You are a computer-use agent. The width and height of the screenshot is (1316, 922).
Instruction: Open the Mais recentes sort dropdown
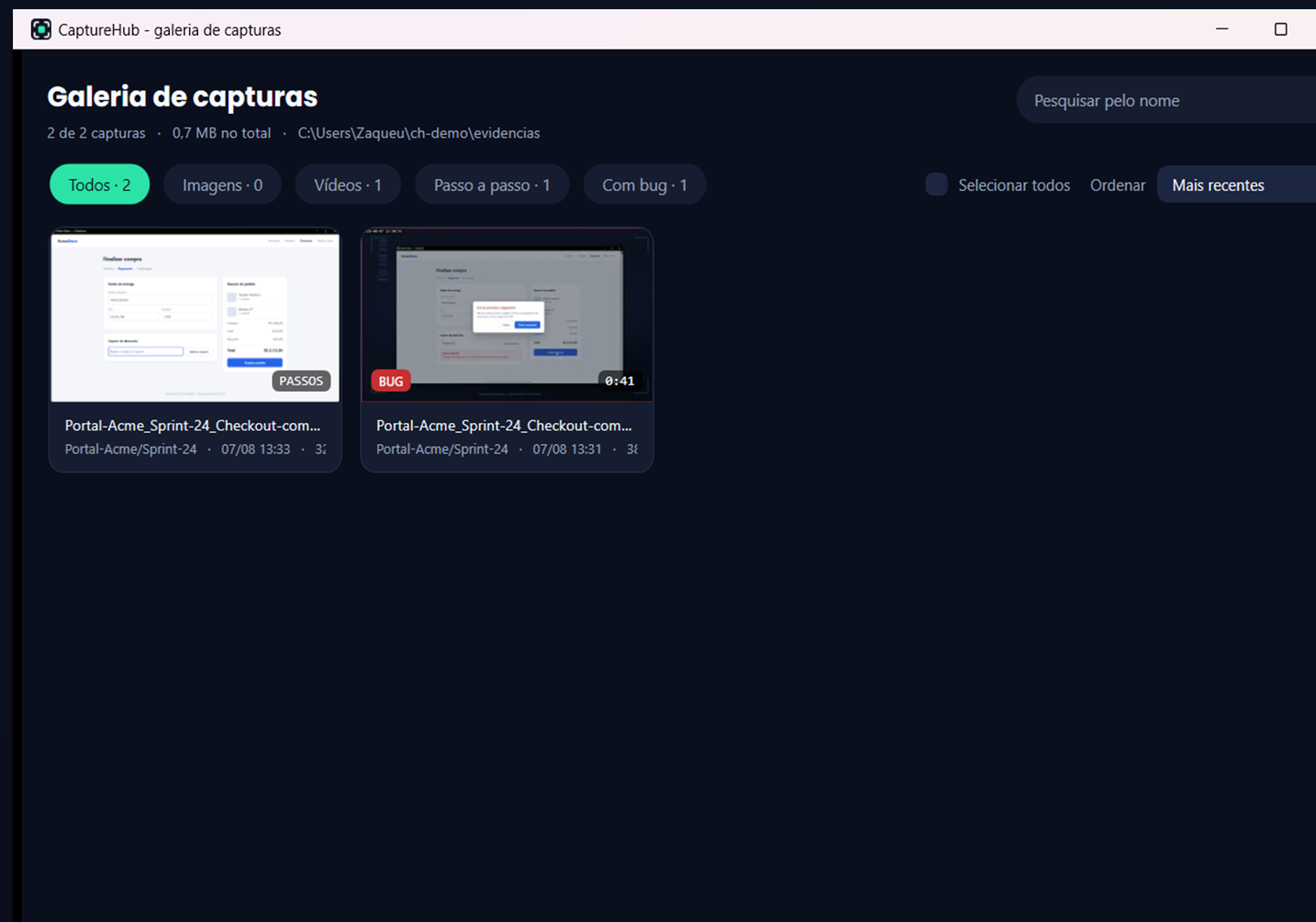pyautogui.click(x=1236, y=185)
